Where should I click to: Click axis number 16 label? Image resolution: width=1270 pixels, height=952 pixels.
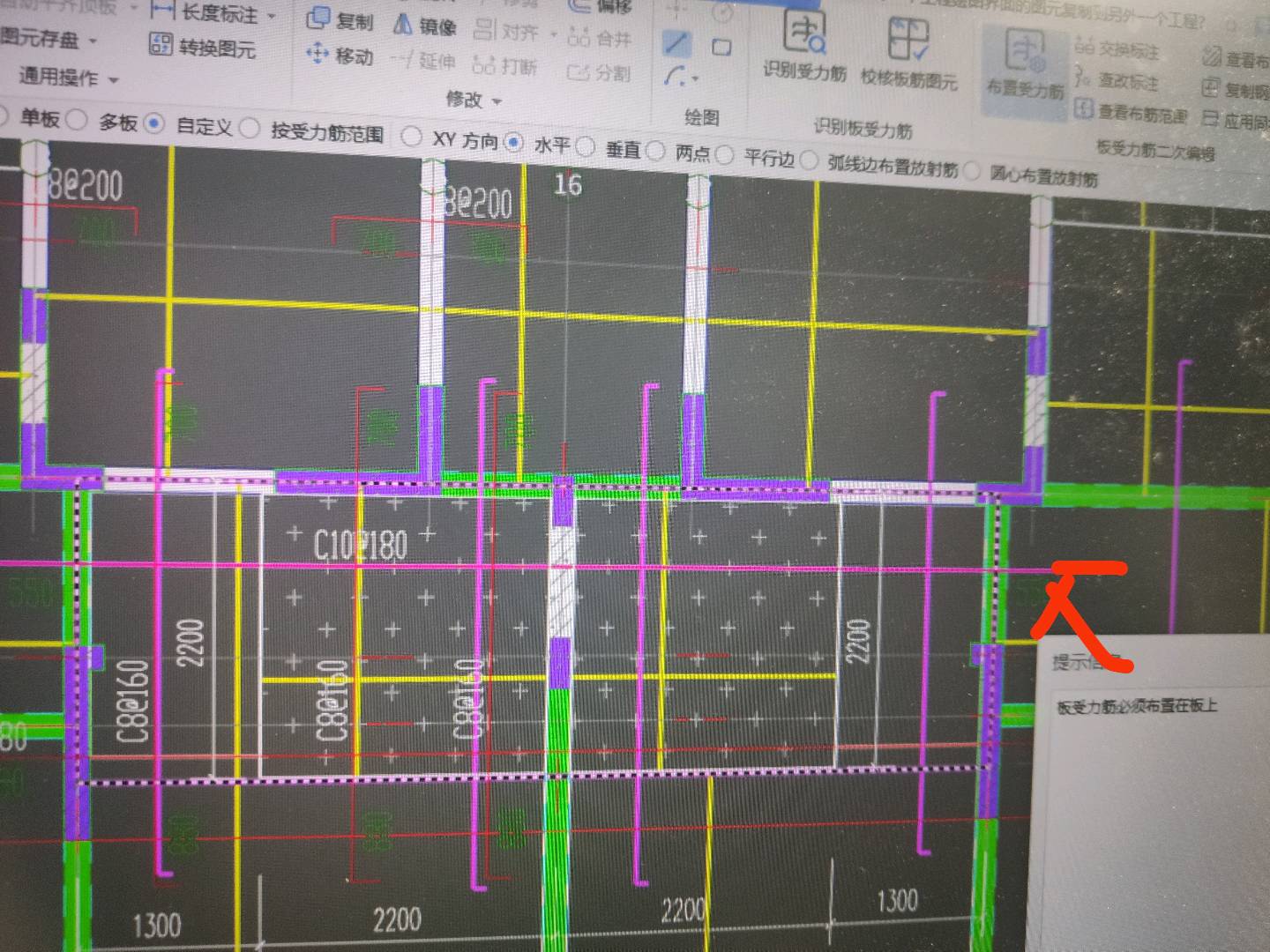(x=568, y=183)
